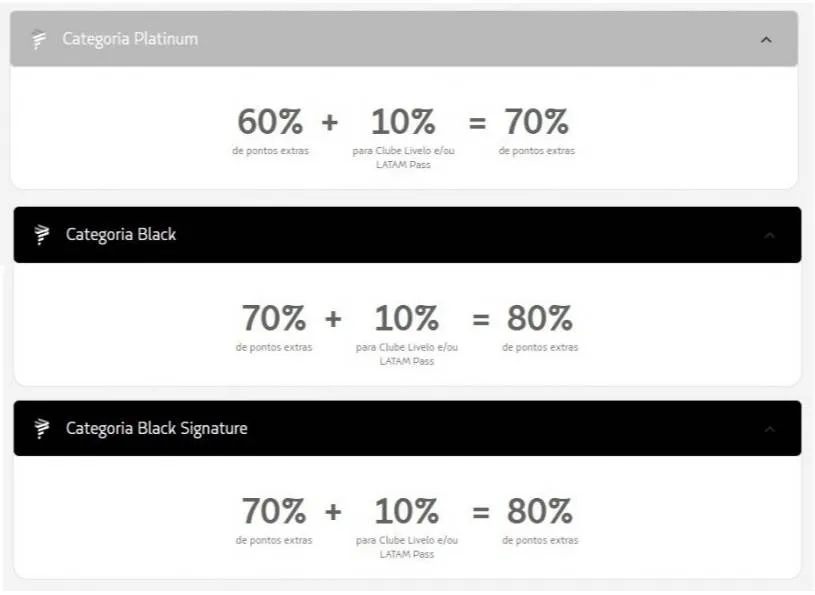Click the 70% total in Platinum section

536,123
